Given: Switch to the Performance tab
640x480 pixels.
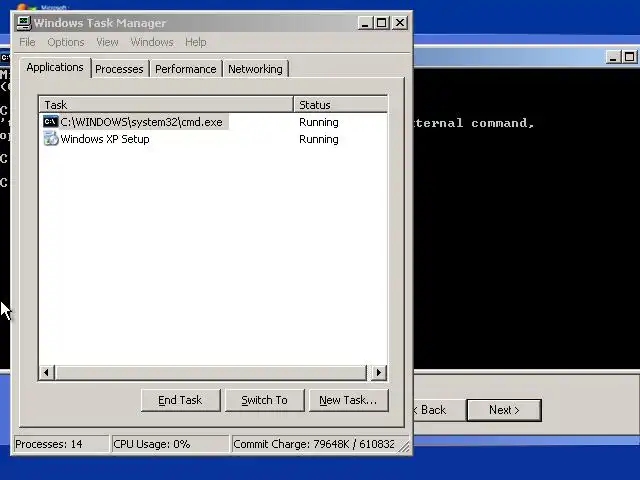Looking at the screenshot, I should [186, 69].
